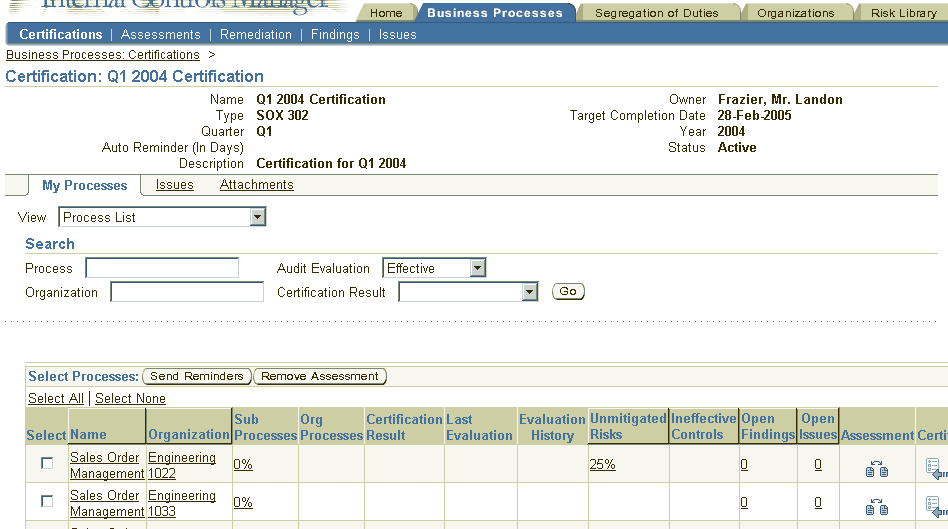Select the Business Processes tab
948x529 pixels.
[x=495, y=13]
